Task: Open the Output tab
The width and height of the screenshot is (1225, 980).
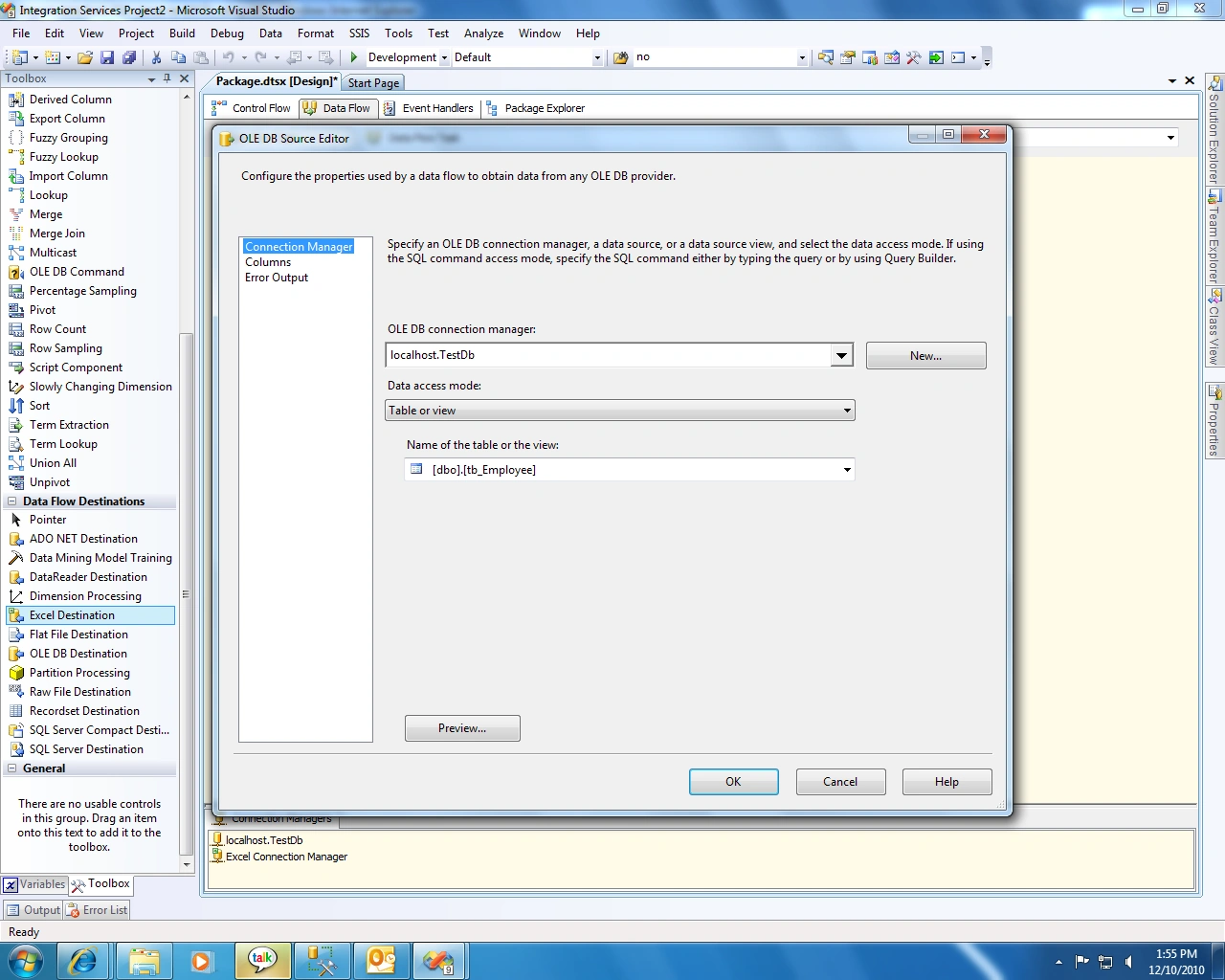Action: point(33,910)
